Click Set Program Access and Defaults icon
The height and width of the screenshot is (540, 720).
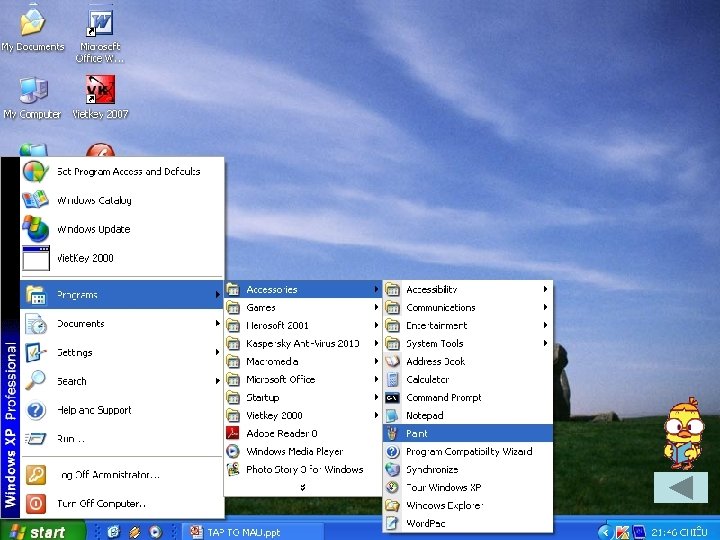tap(35, 172)
